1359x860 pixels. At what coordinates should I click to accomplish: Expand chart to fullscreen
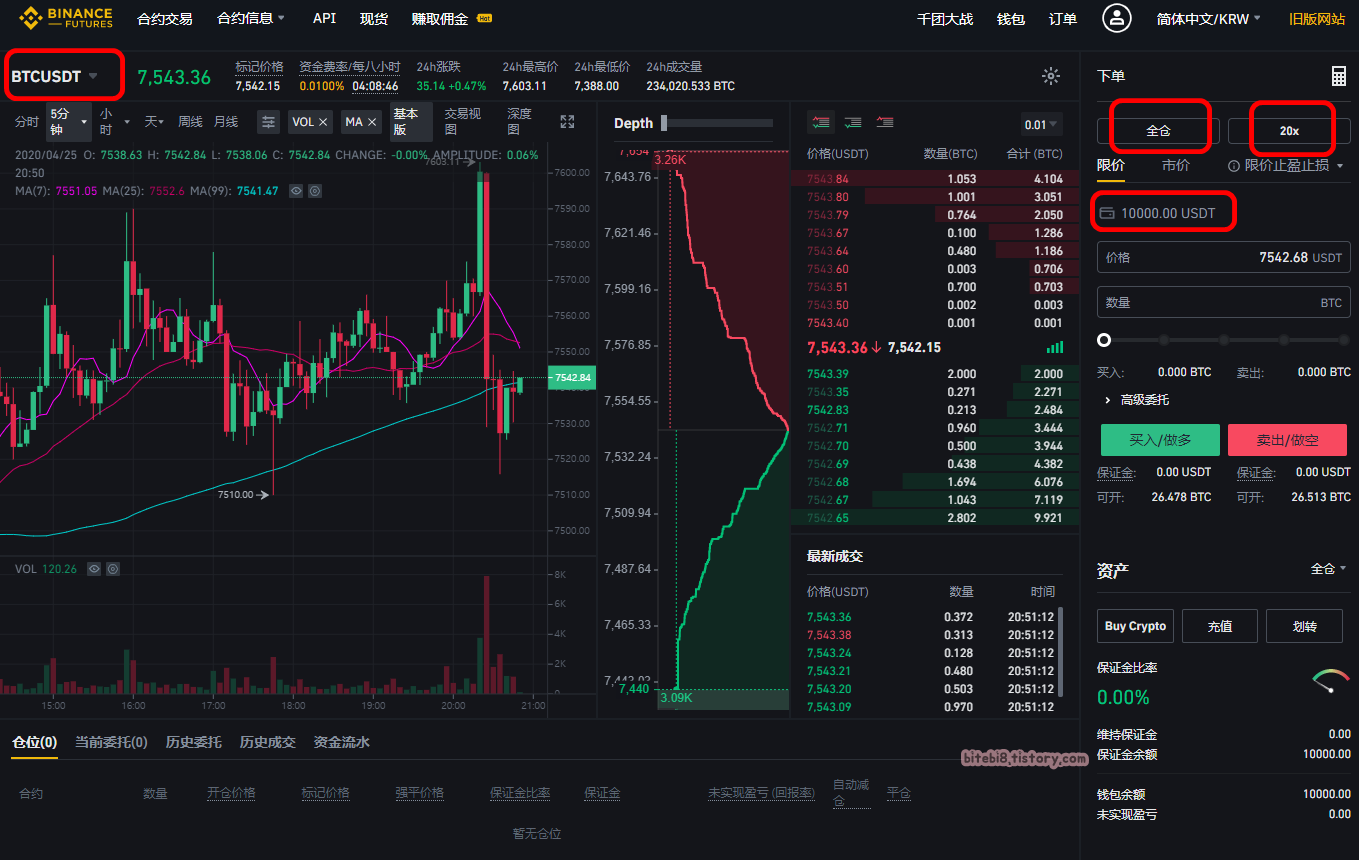tap(568, 122)
